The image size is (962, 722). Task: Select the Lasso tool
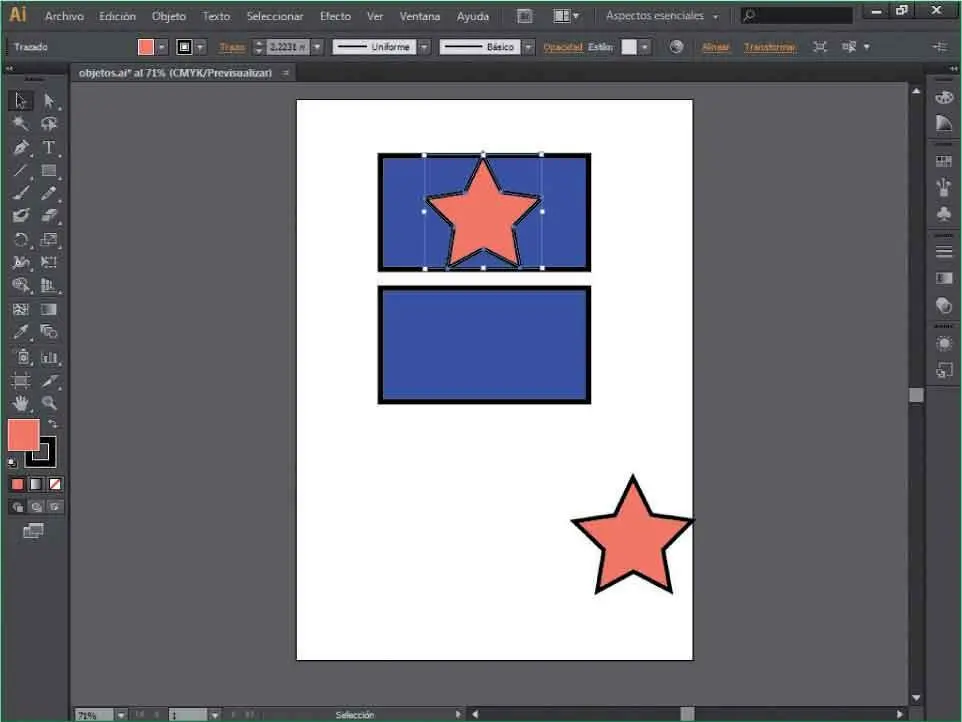[x=49, y=123]
